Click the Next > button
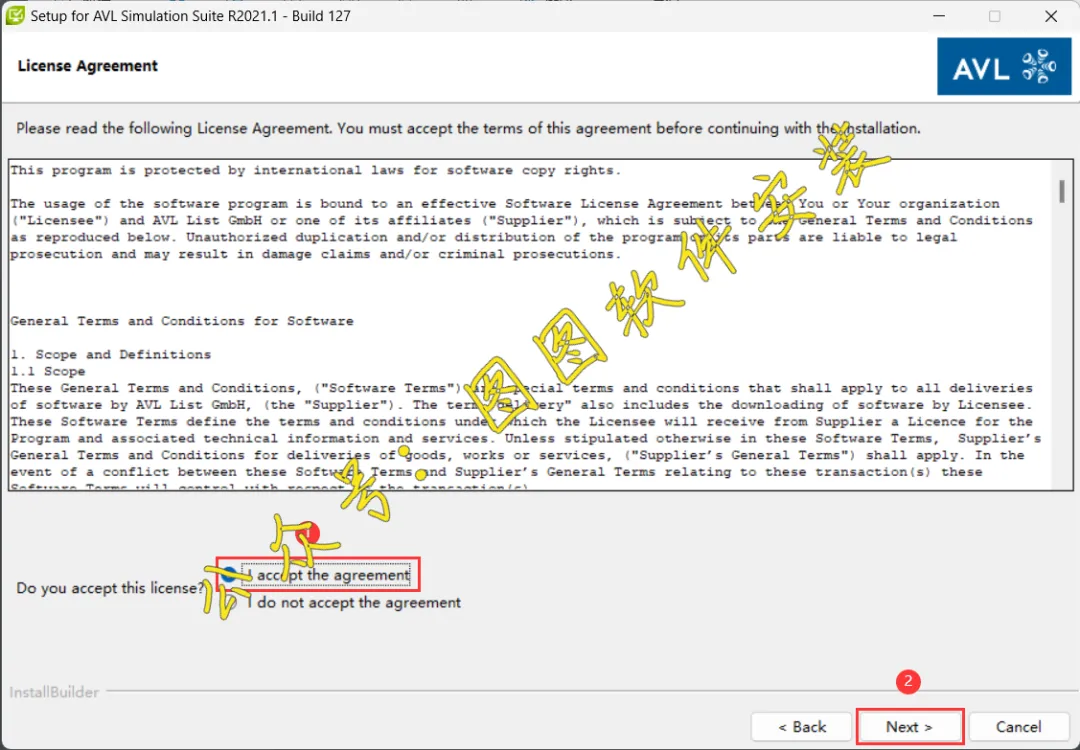 click(909, 727)
